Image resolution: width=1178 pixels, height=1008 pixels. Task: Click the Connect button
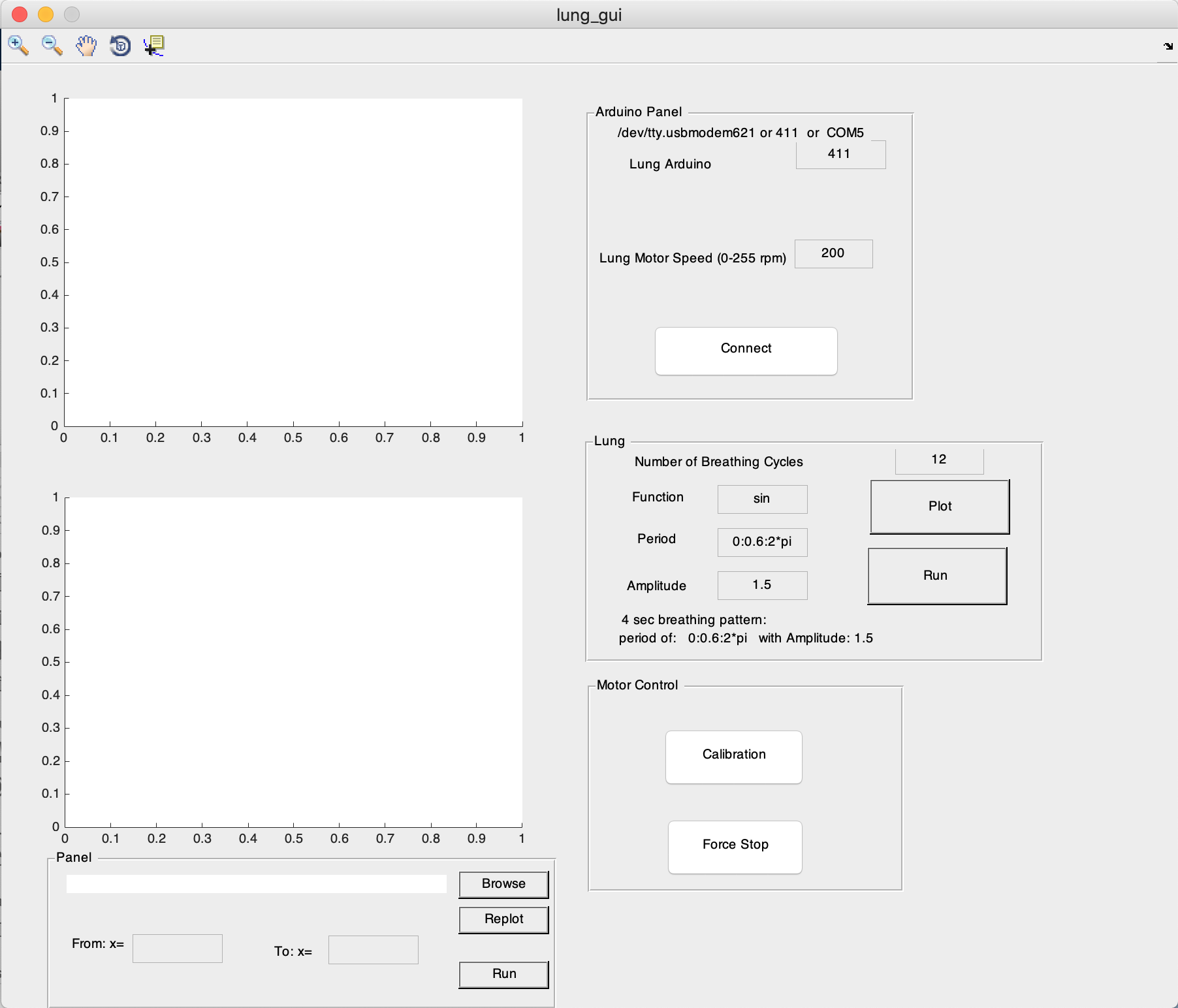[746, 351]
